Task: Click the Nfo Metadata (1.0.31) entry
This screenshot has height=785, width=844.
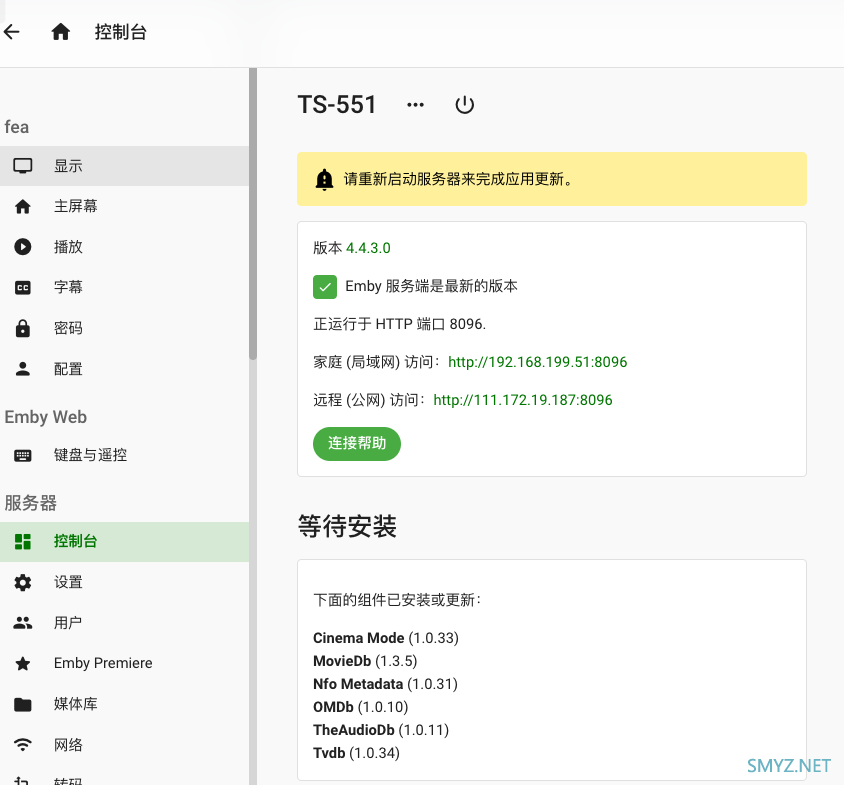Action: [x=385, y=684]
